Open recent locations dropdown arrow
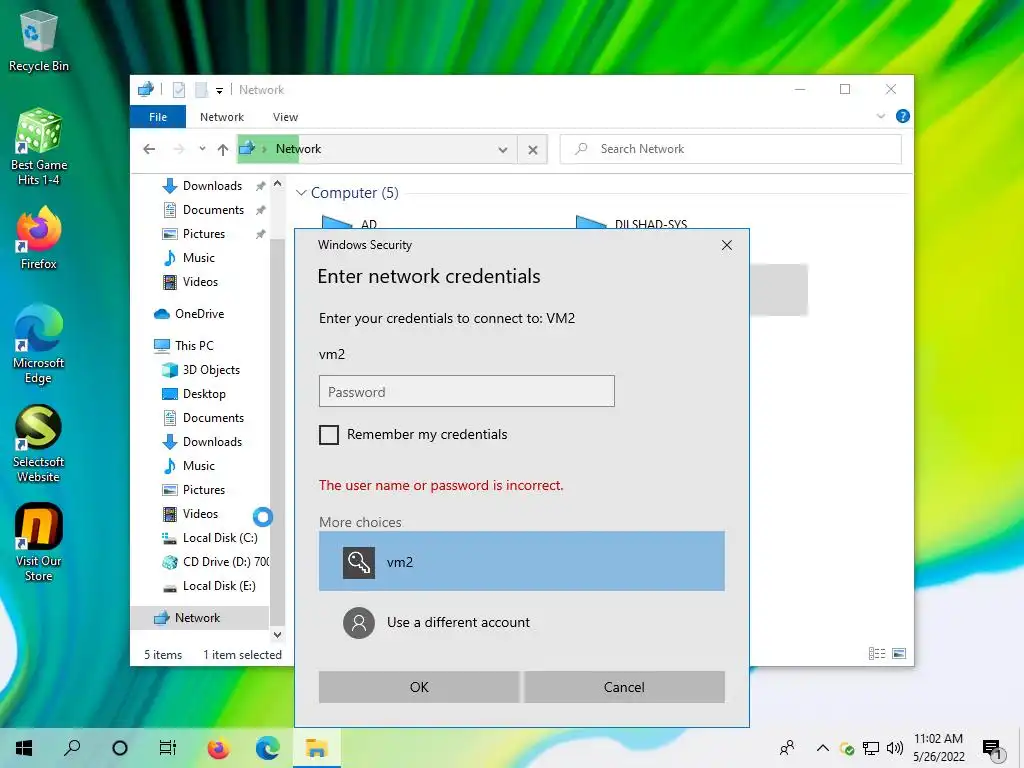1024x768 pixels. (x=202, y=149)
